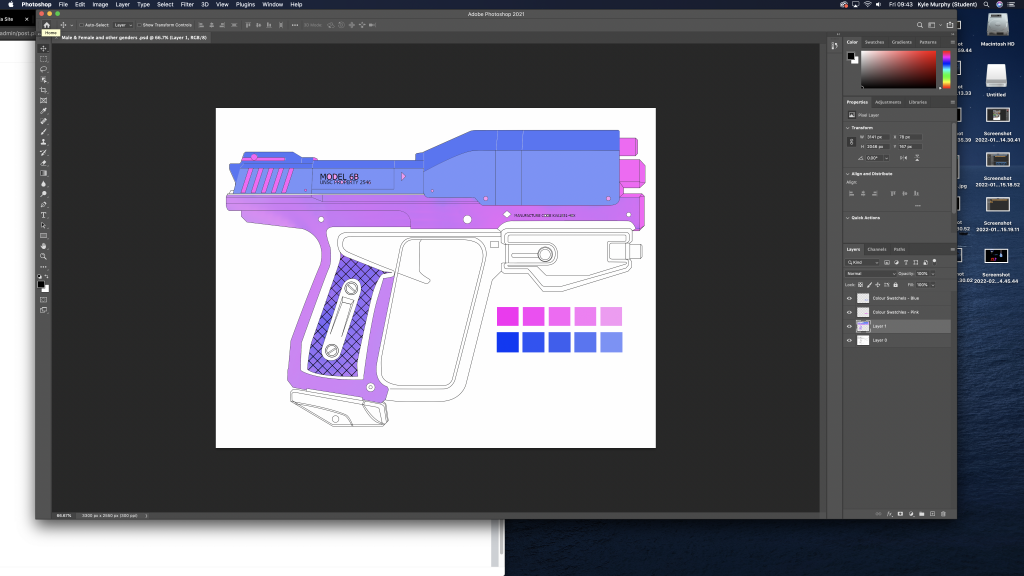Open the rotation angle dropdown

[x=886, y=158]
